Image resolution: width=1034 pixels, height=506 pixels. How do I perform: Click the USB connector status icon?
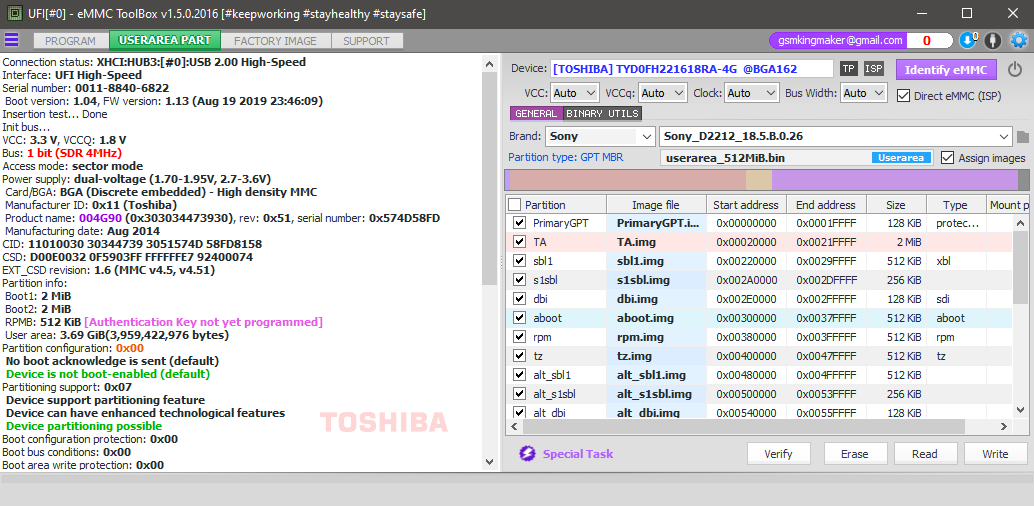(x=992, y=41)
